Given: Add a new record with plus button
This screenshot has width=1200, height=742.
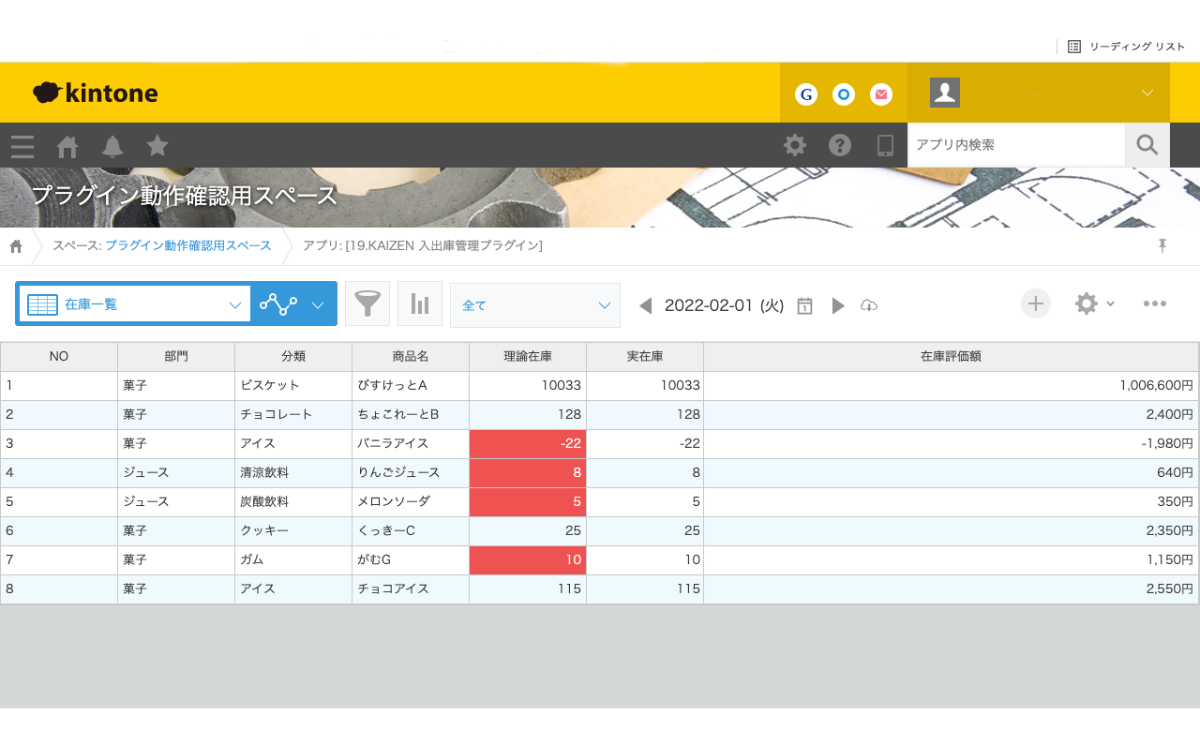Looking at the screenshot, I should (x=1035, y=304).
